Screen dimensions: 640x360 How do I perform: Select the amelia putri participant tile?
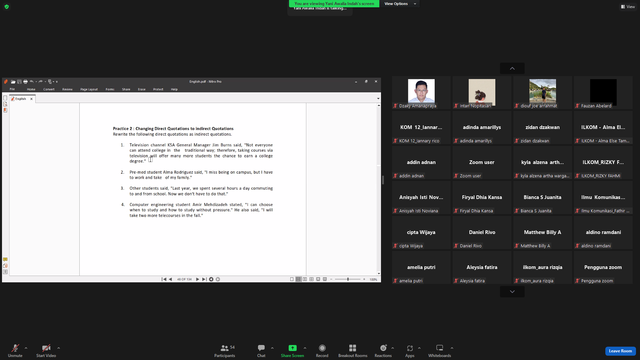point(421,267)
